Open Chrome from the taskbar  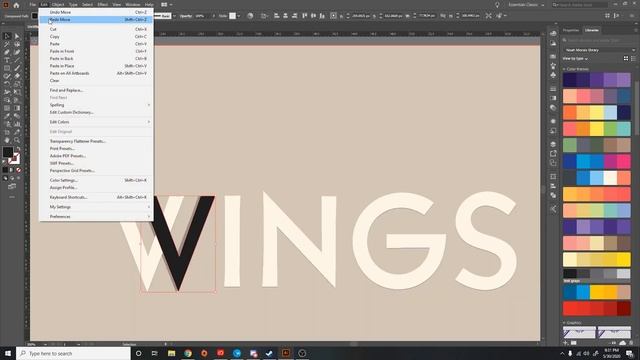pyautogui.click(x=188, y=353)
